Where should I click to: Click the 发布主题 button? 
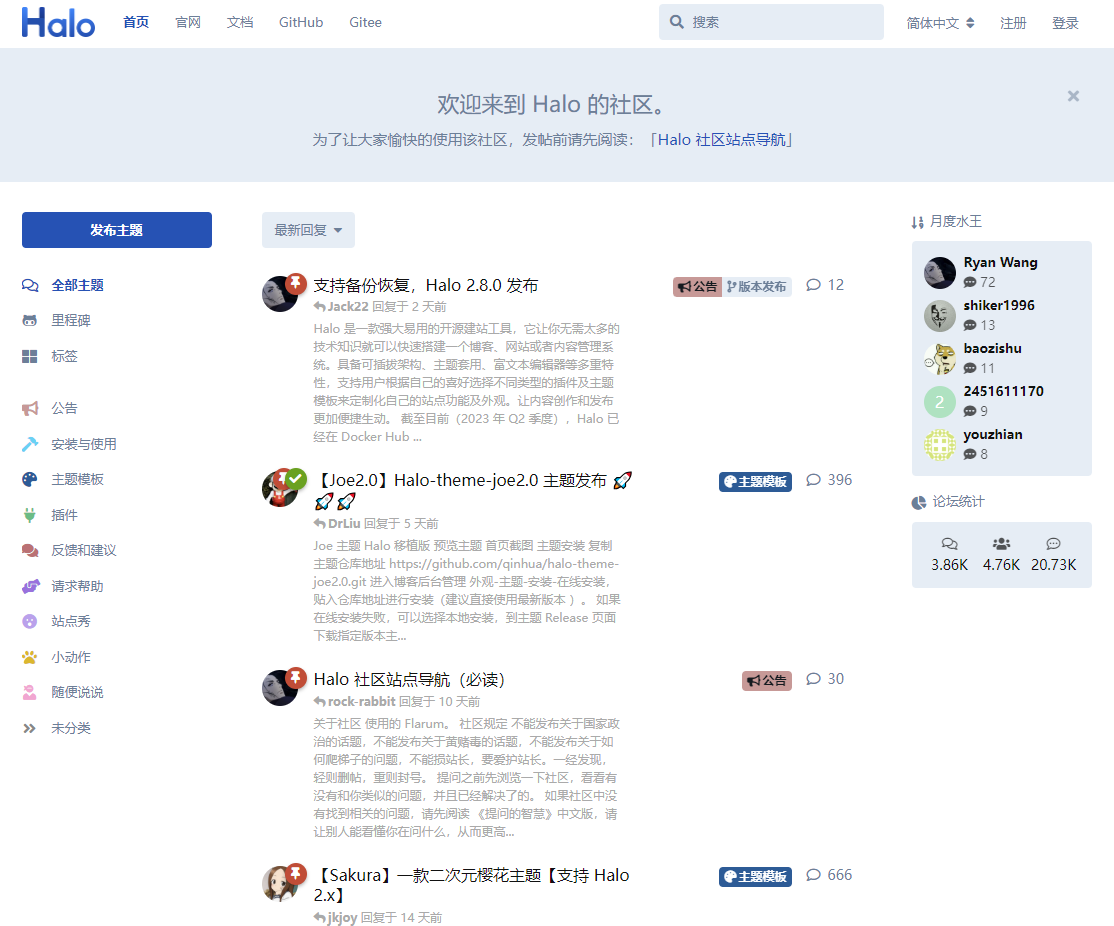(116, 230)
